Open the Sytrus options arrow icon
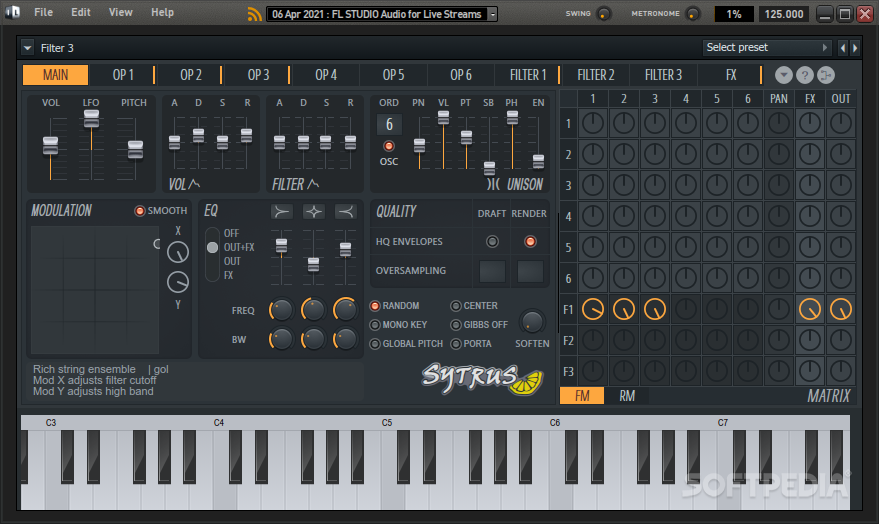 click(x=784, y=75)
